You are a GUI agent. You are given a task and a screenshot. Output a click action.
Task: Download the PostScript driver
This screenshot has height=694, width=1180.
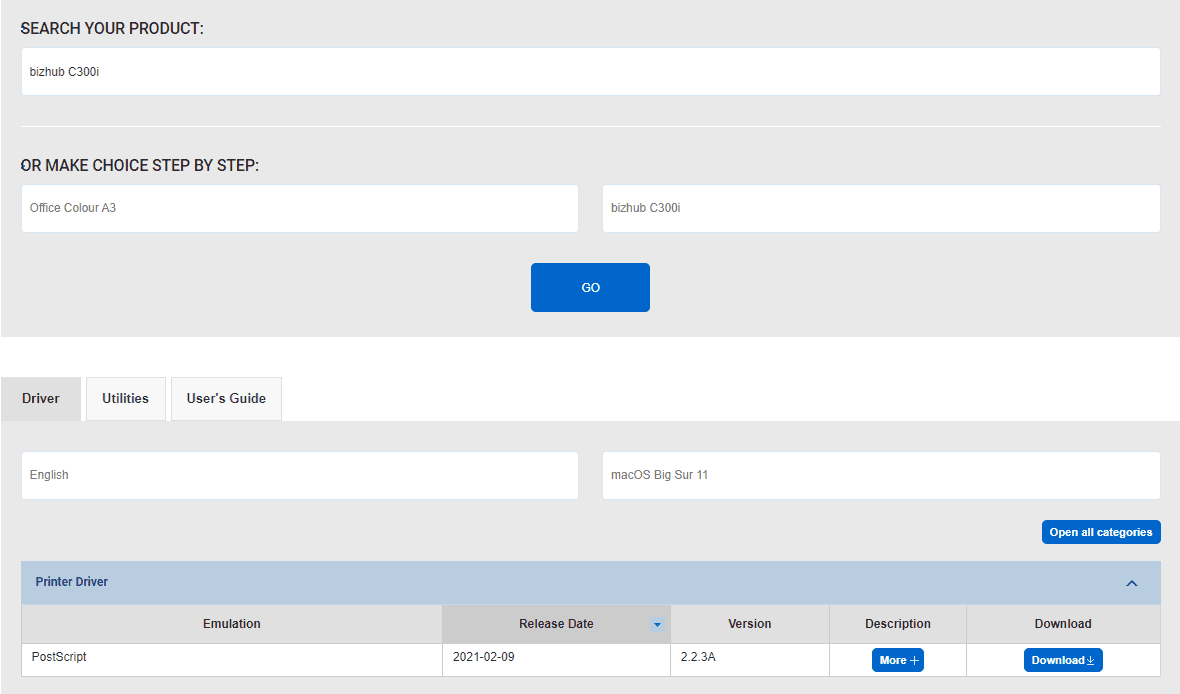click(1063, 660)
